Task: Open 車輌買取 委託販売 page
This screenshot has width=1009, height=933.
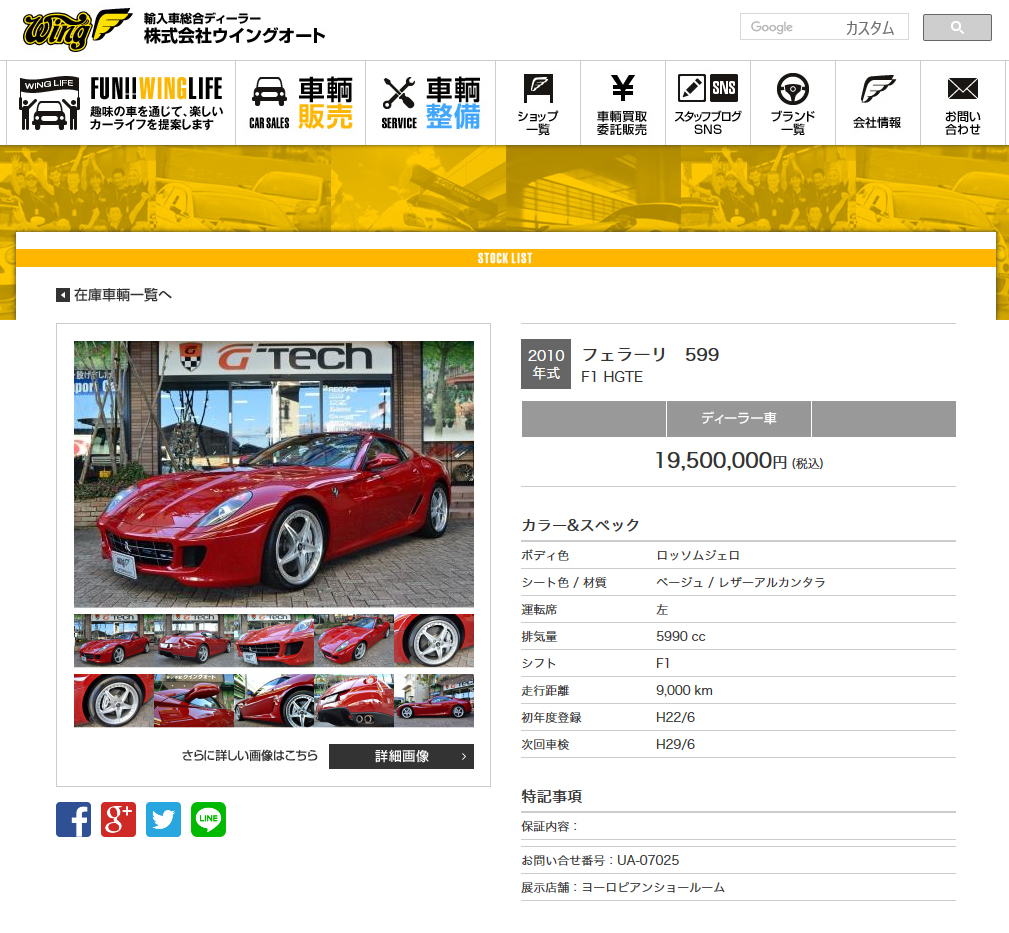Action: tap(622, 103)
